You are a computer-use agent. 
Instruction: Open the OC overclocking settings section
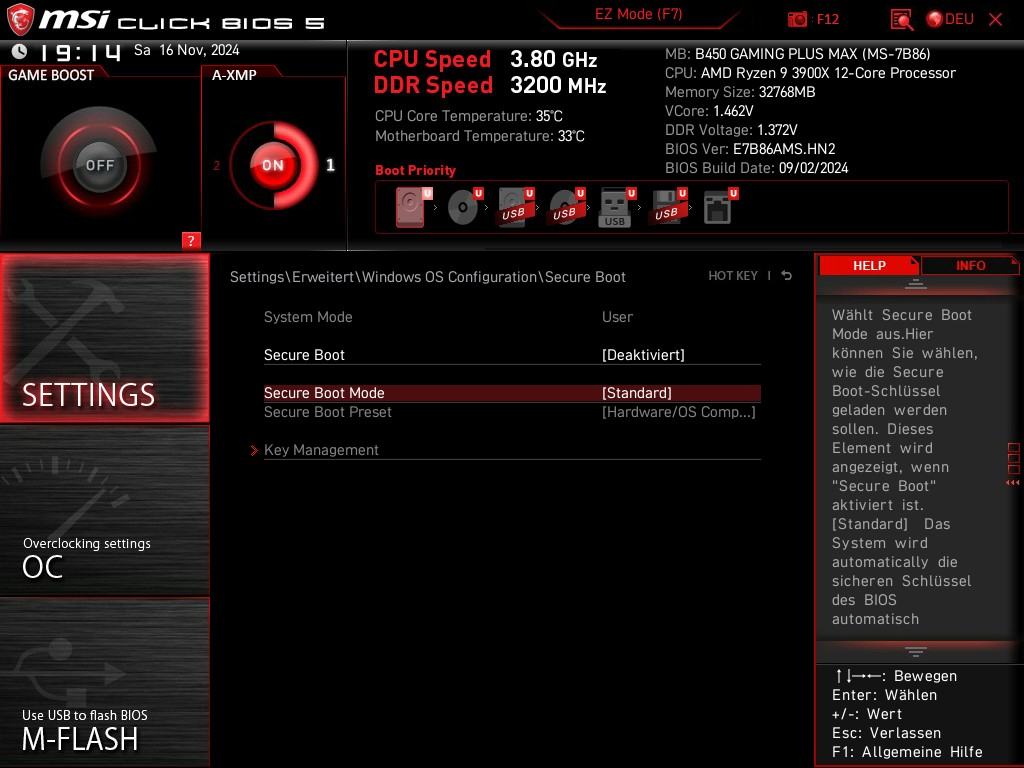[x=104, y=511]
